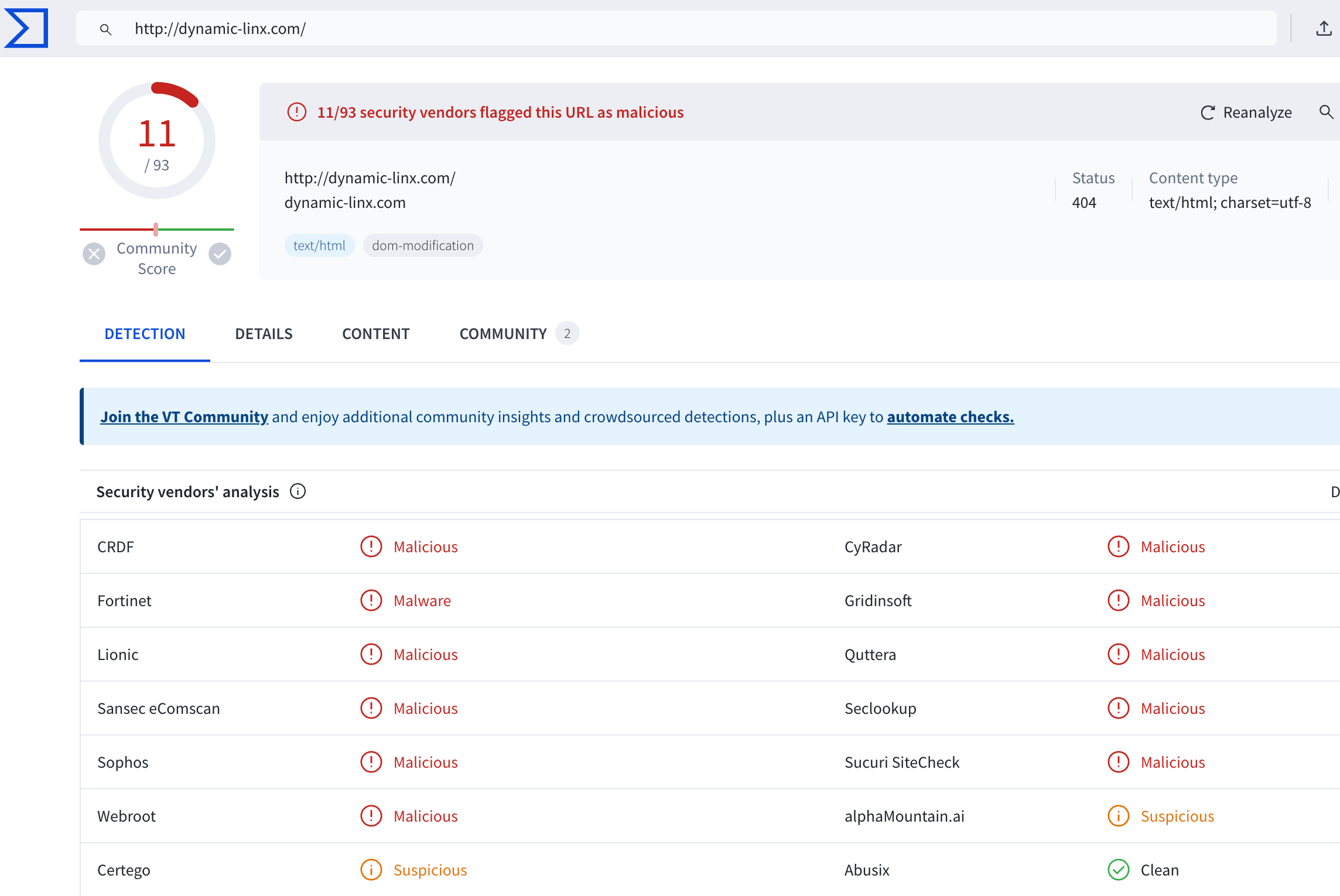
Task: Click CyRadar malicious warning icon
Action: click(1119, 546)
